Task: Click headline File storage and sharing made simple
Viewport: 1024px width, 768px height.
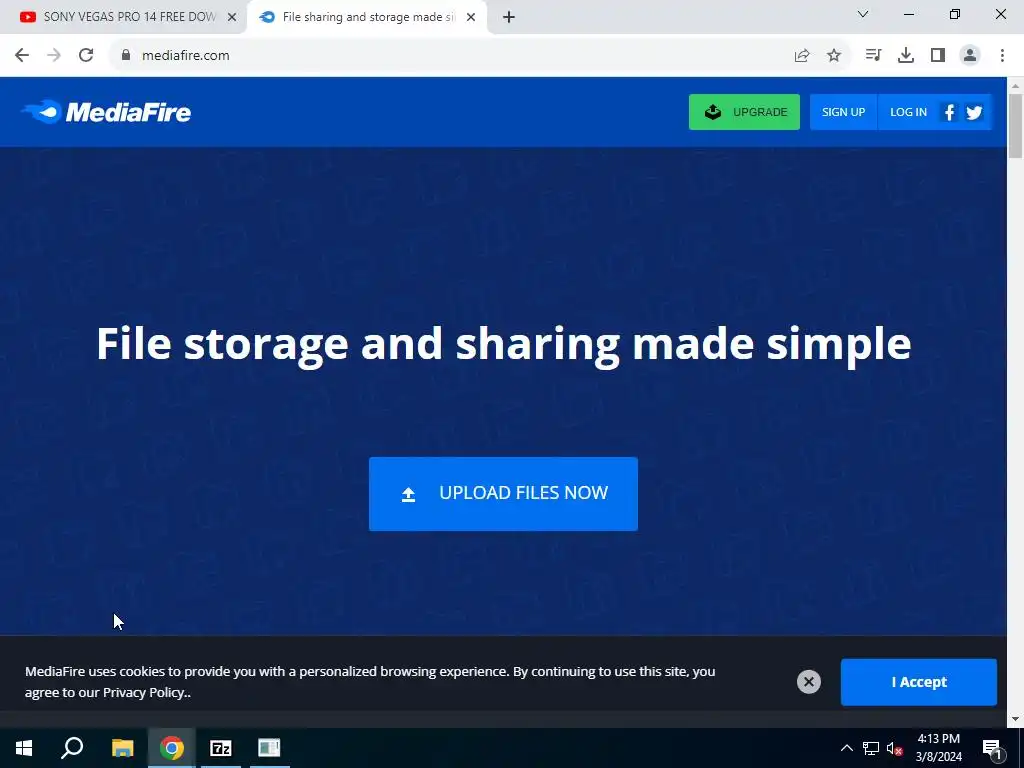Action: click(504, 344)
